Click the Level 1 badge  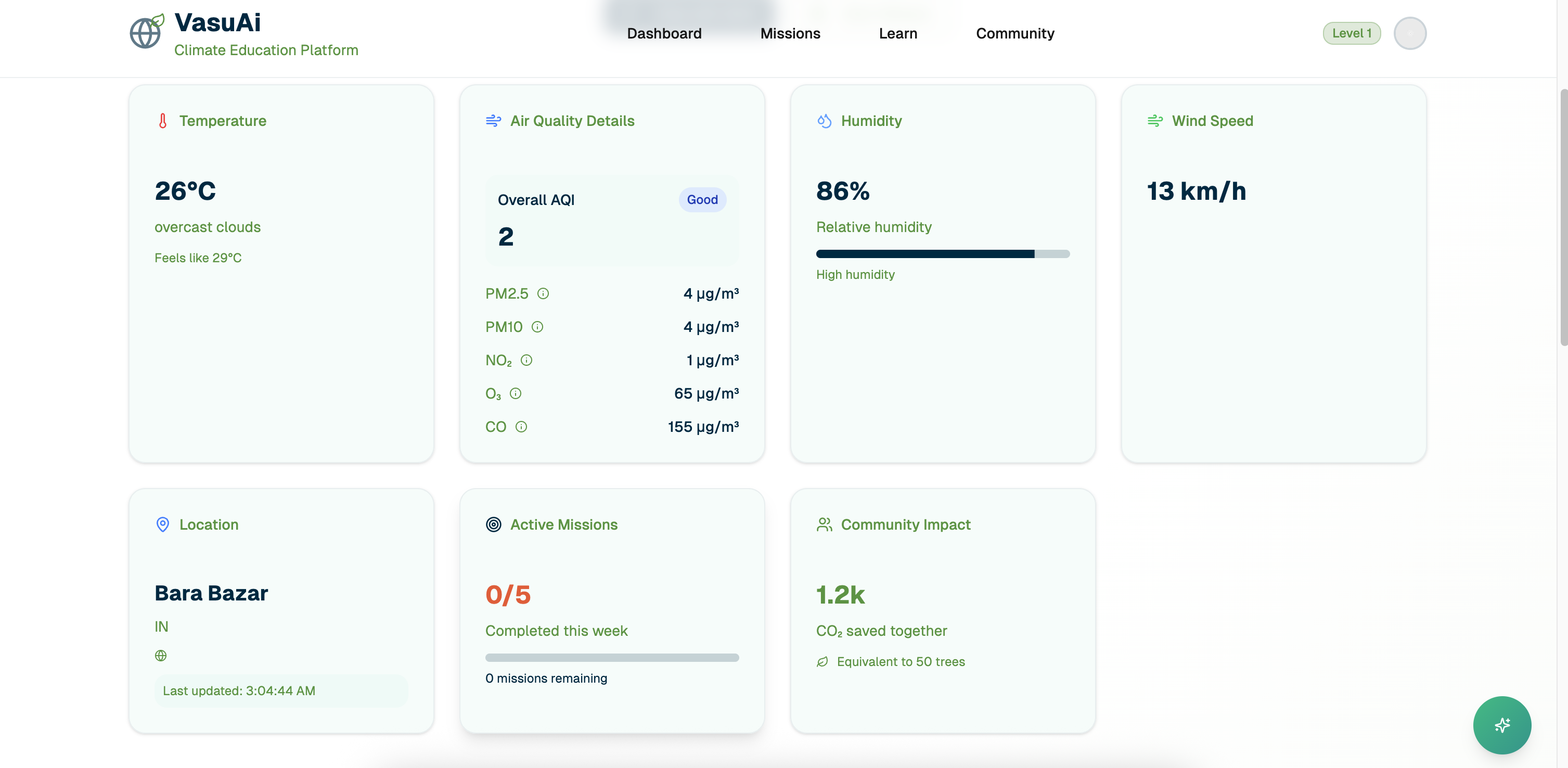click(x=1351, y=33)
